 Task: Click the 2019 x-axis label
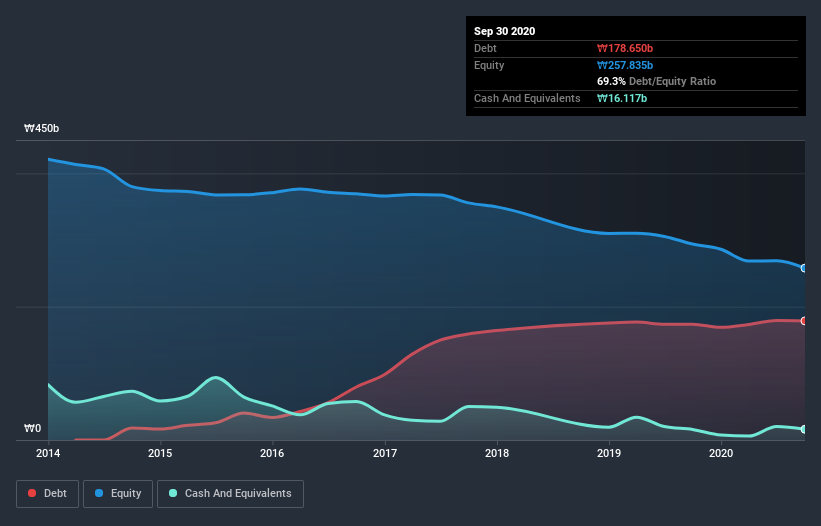tap(609, 453)
